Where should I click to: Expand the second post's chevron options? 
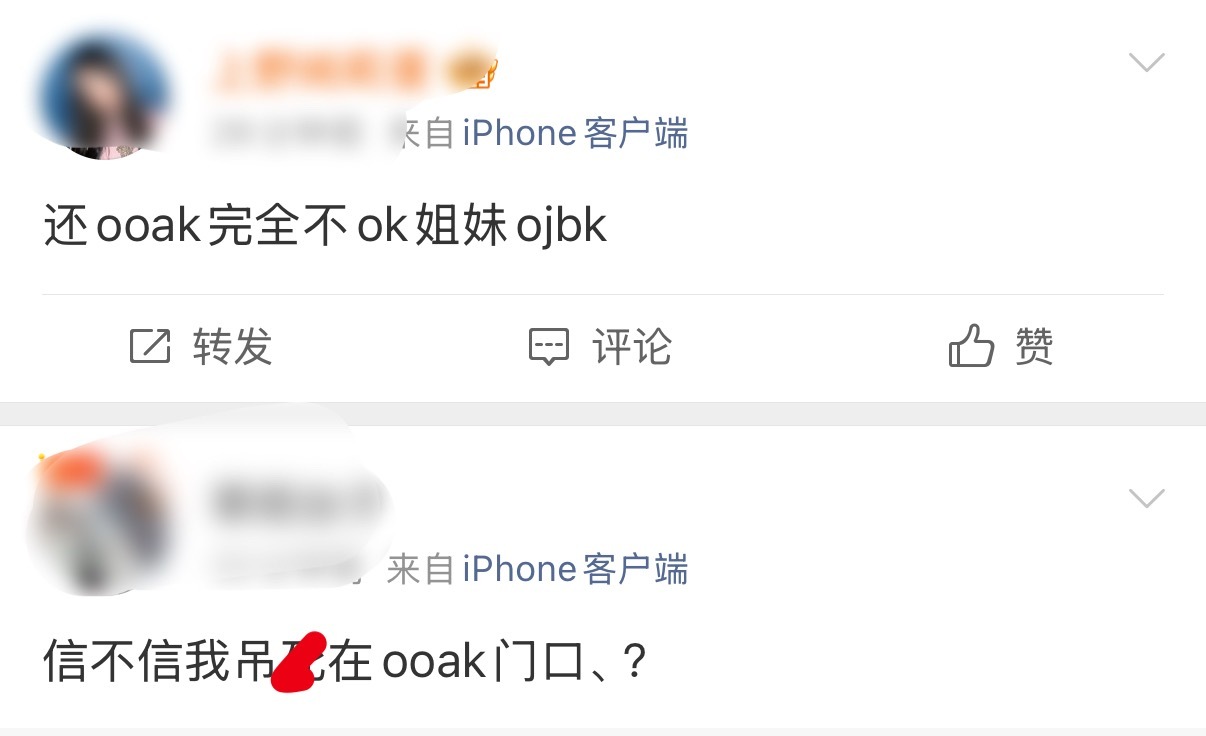click(1146, 497)
